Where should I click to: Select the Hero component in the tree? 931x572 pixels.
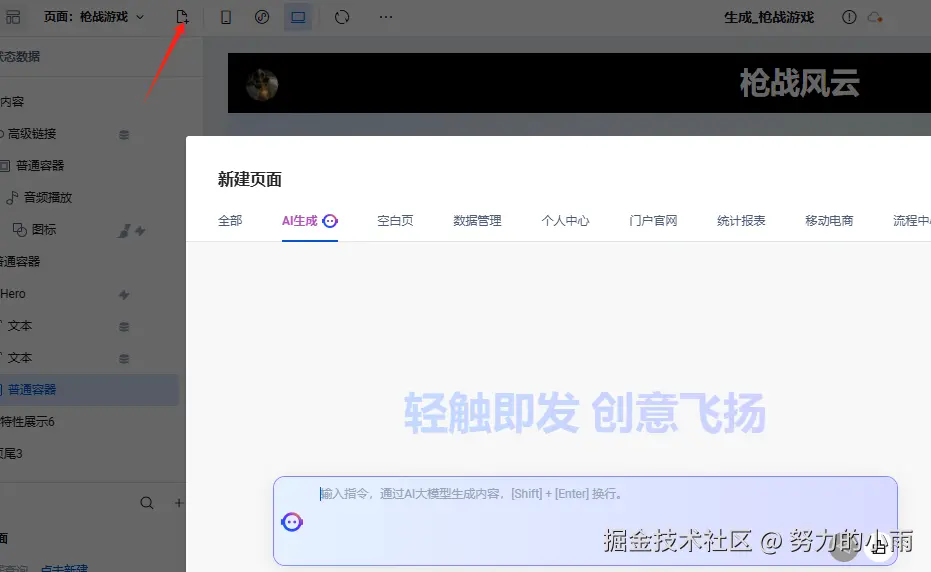point(13,293)
